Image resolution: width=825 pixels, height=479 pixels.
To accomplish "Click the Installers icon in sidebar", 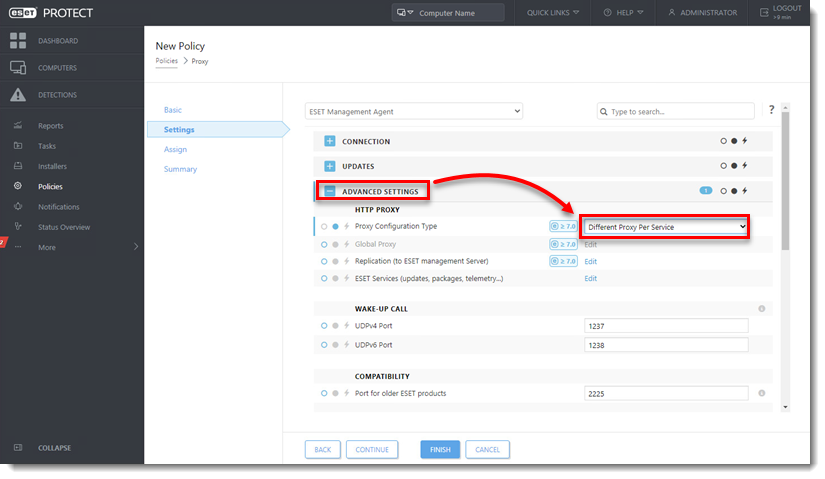I will tap(18, 166).
